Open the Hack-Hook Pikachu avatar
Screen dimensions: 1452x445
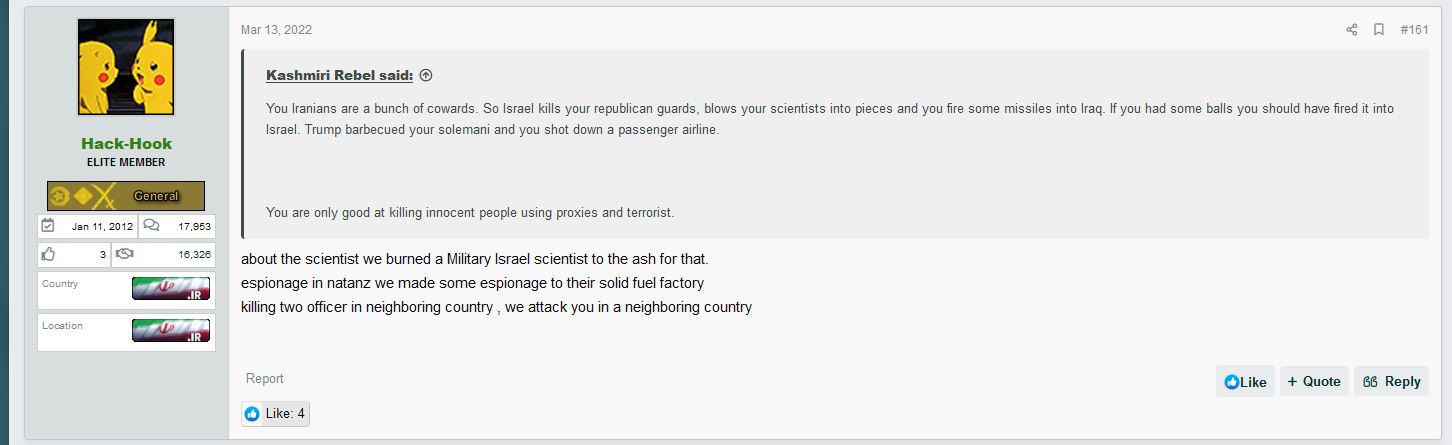coord(126,67)
